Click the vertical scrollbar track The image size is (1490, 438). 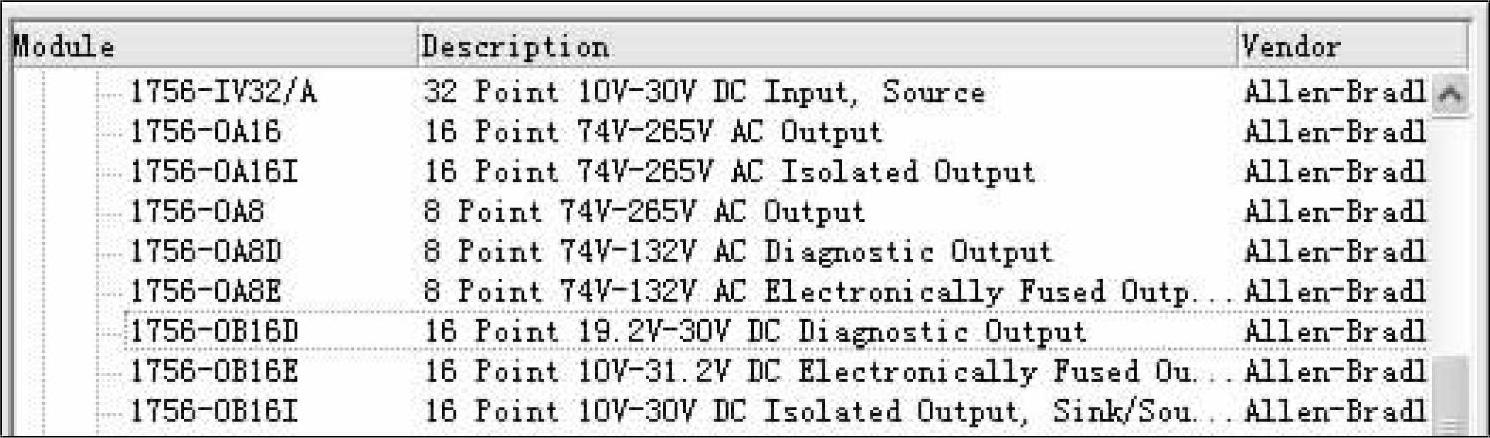click(1450, 230)
